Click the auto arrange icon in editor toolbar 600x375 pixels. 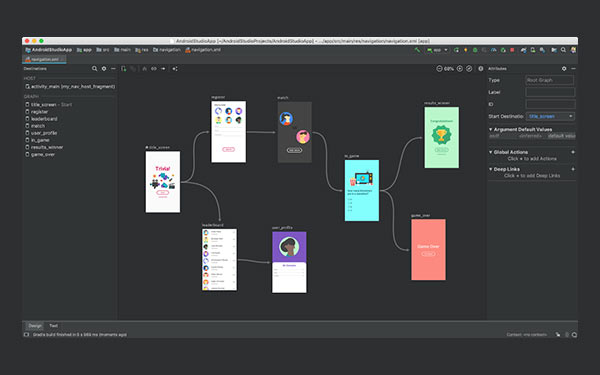pyautogui.click(x=175, y=69)
